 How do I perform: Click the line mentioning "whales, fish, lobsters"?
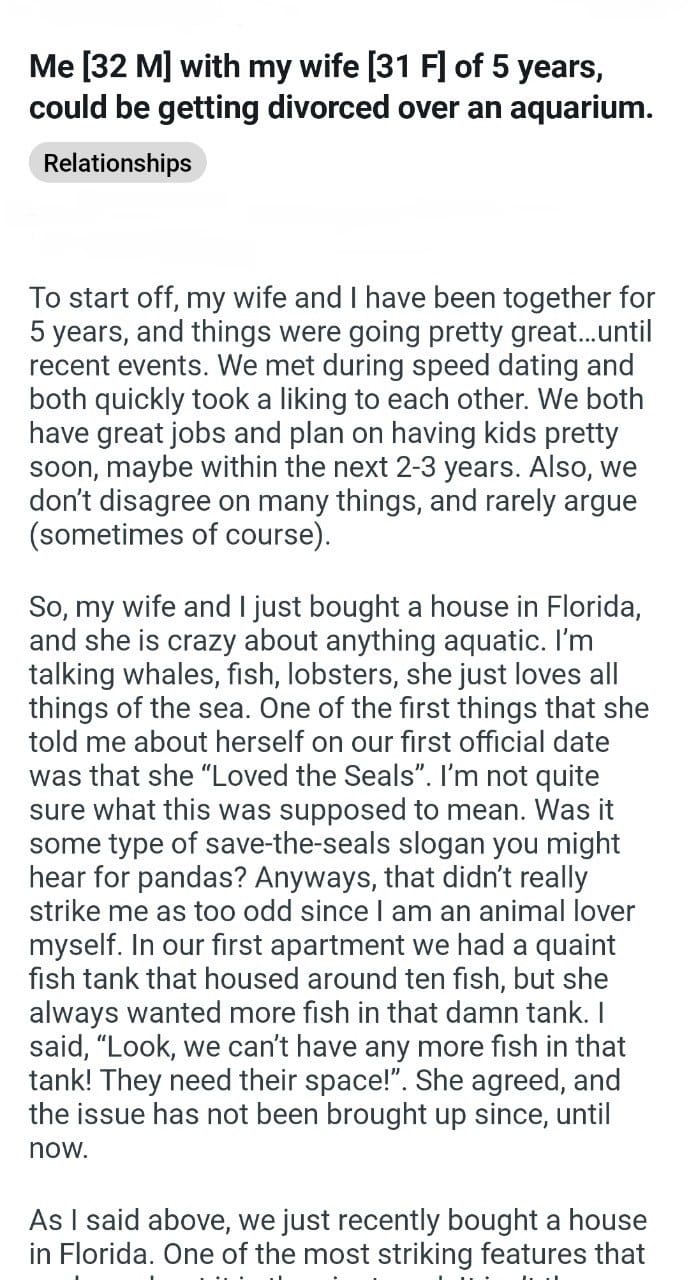tap(323, 674)
